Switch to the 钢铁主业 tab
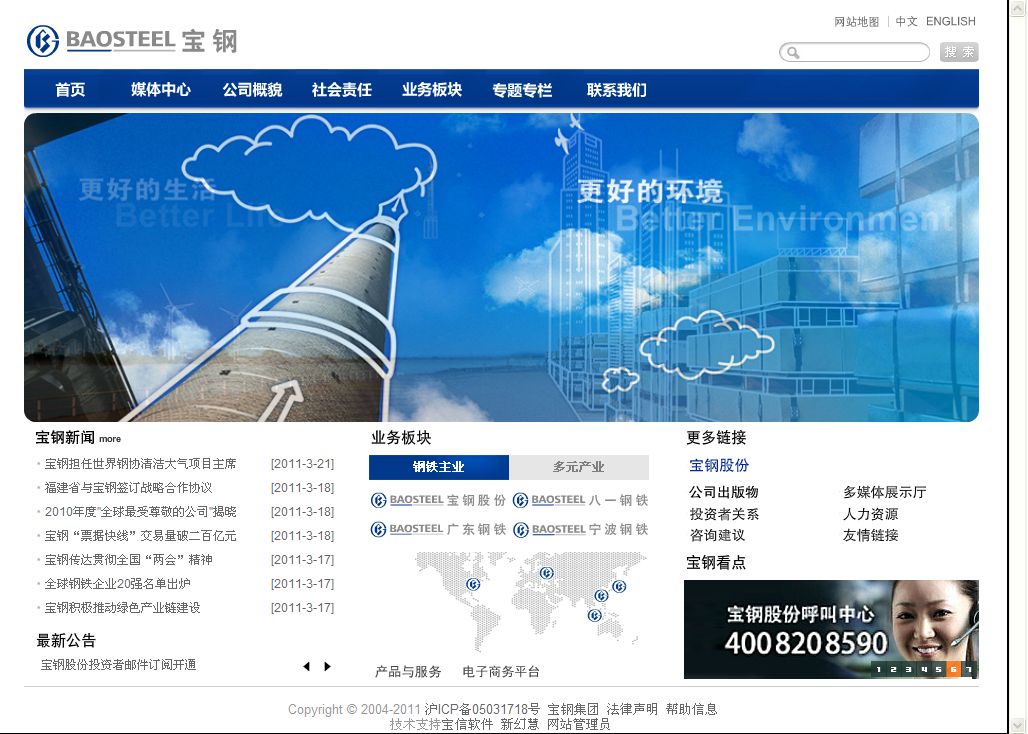The width and height of the screenshot is (1028, 734). (x=439, y=467)
